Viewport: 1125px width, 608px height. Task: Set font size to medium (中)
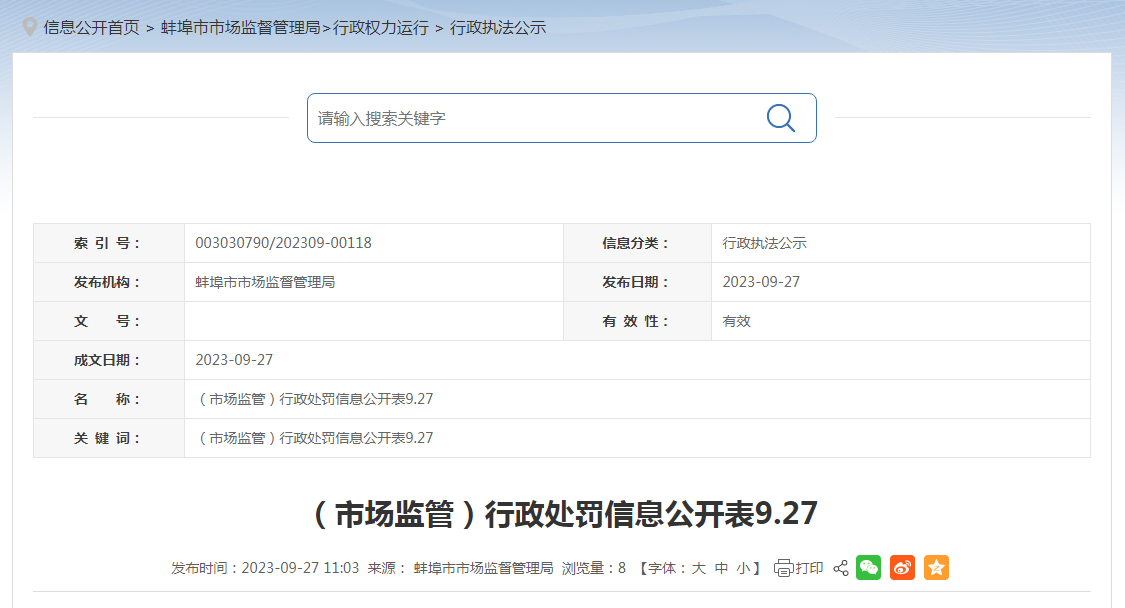point(721,568)
